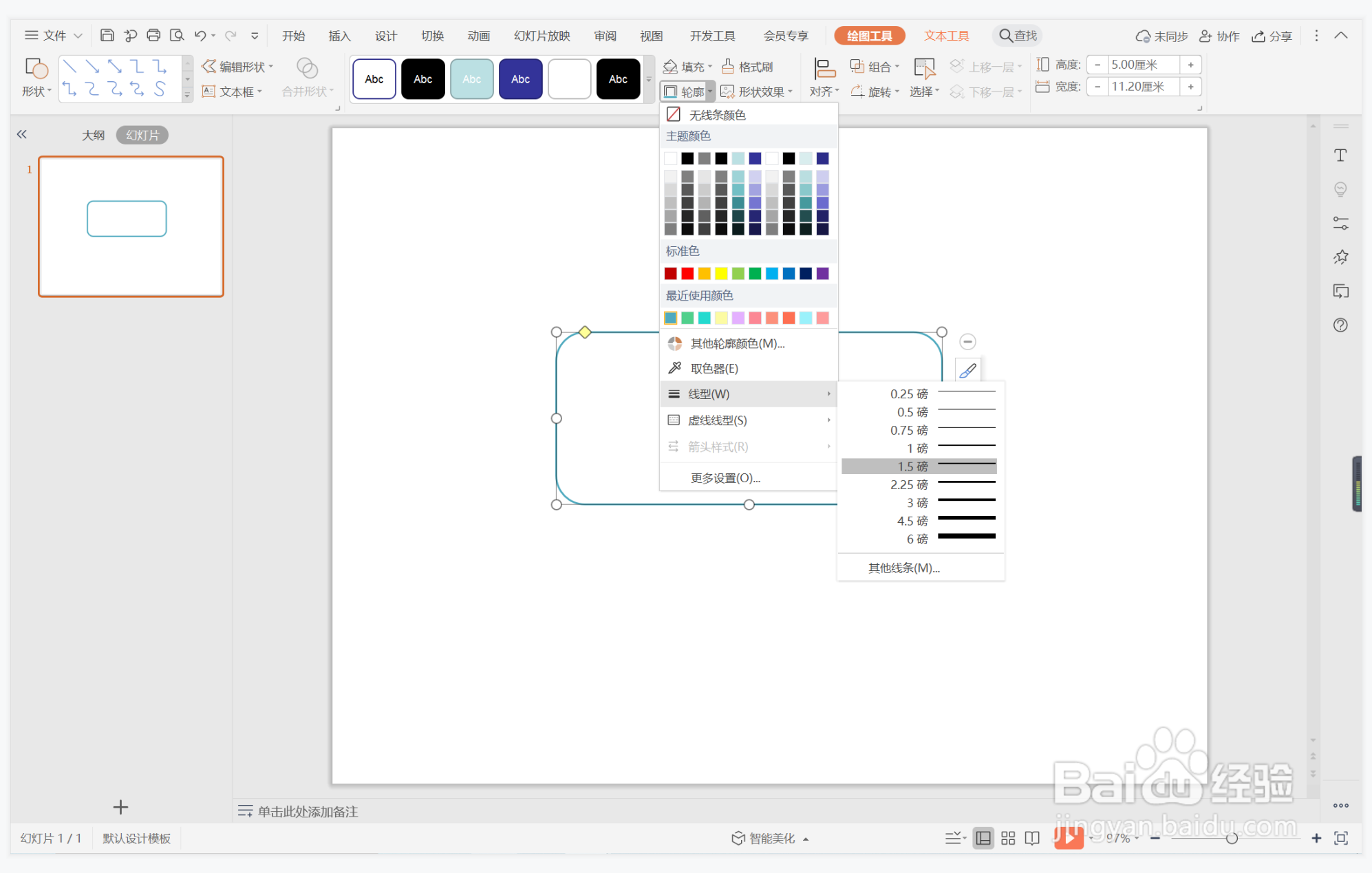Viewport: 1372px width, 873px height.
Task: Click the Text Box (文本框) icon
Action: pyautogui.click(x=208, y=91)
